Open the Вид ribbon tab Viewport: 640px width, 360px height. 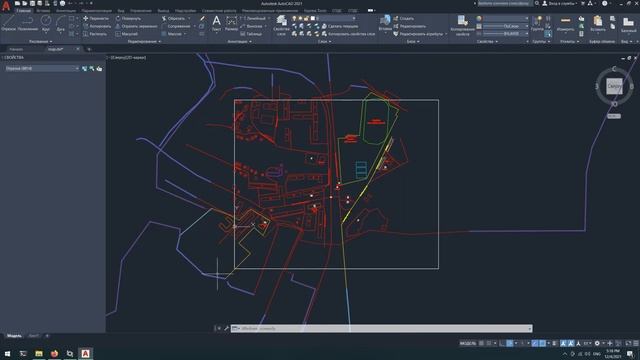121,11
